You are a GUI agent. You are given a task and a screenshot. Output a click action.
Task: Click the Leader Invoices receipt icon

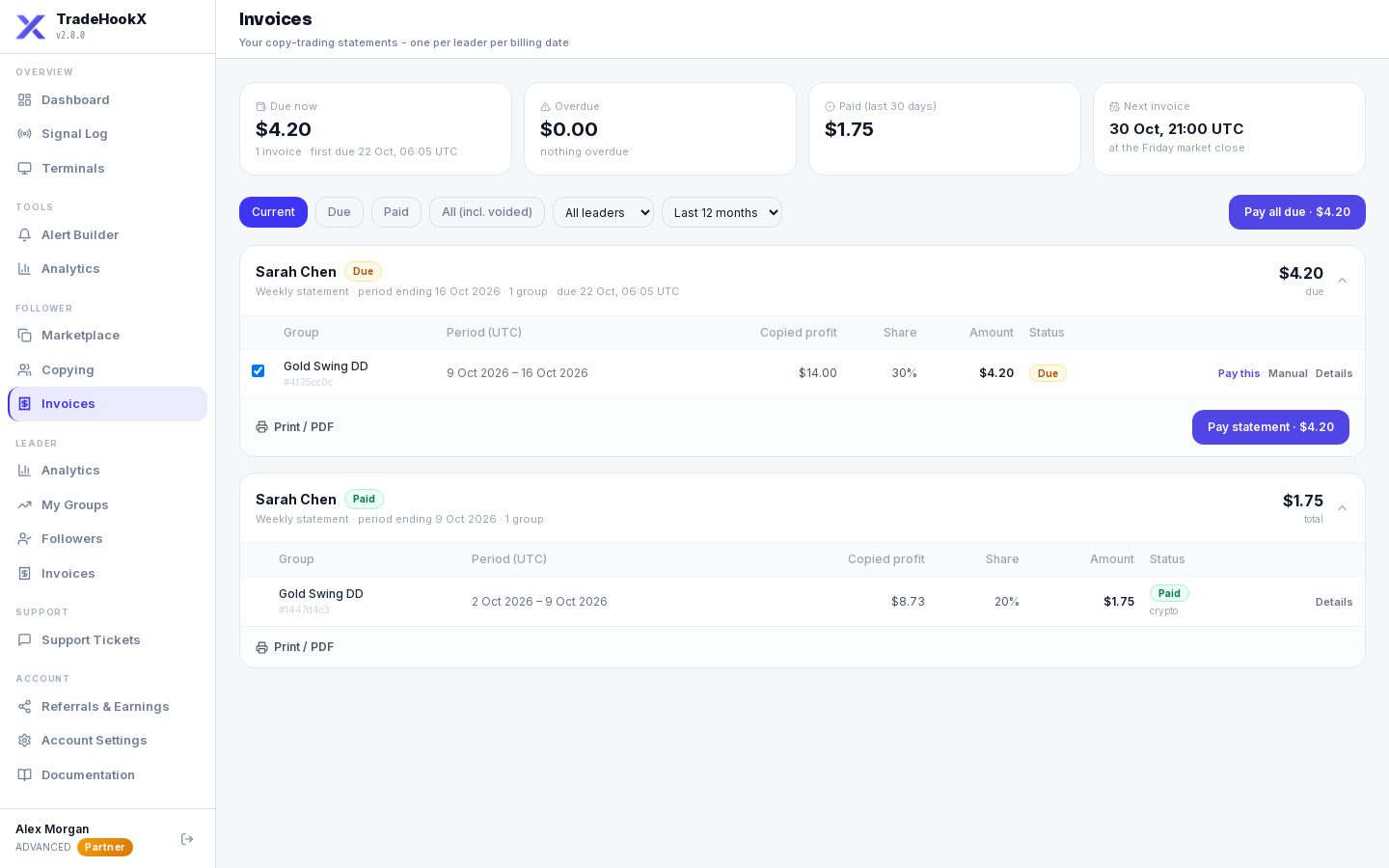tap(25, 574)
